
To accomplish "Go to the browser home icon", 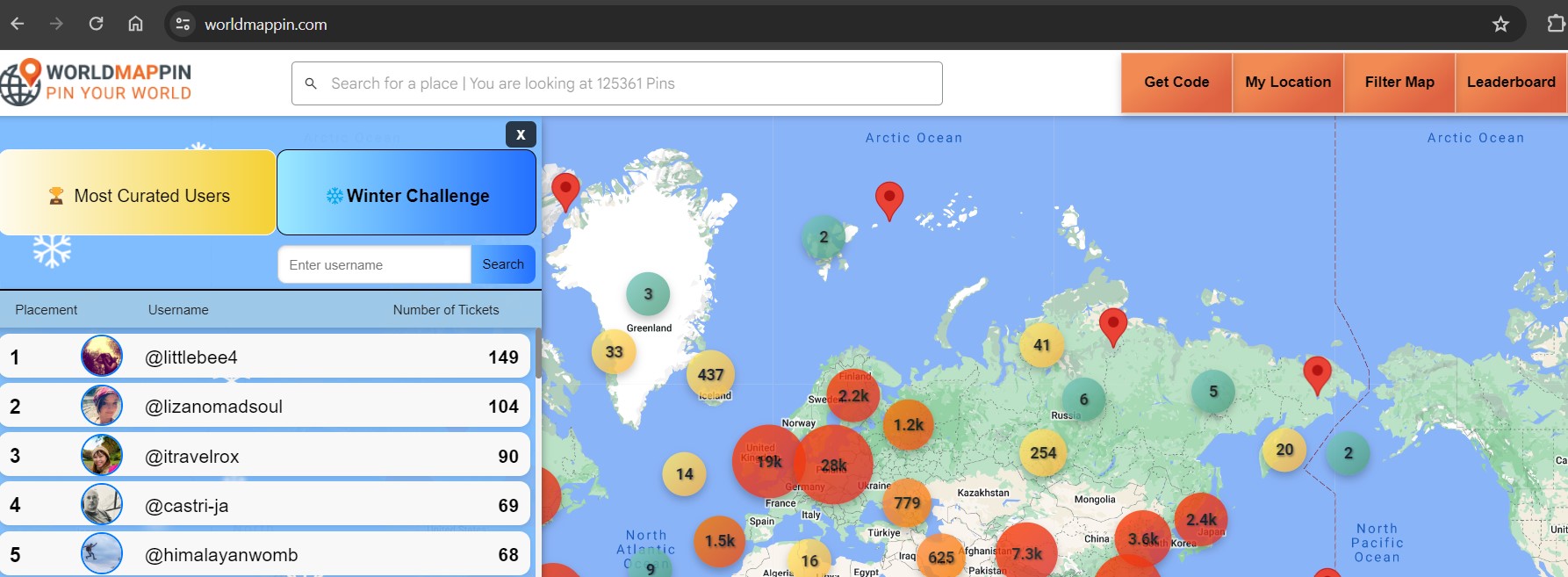I will [x=135, y=24].
